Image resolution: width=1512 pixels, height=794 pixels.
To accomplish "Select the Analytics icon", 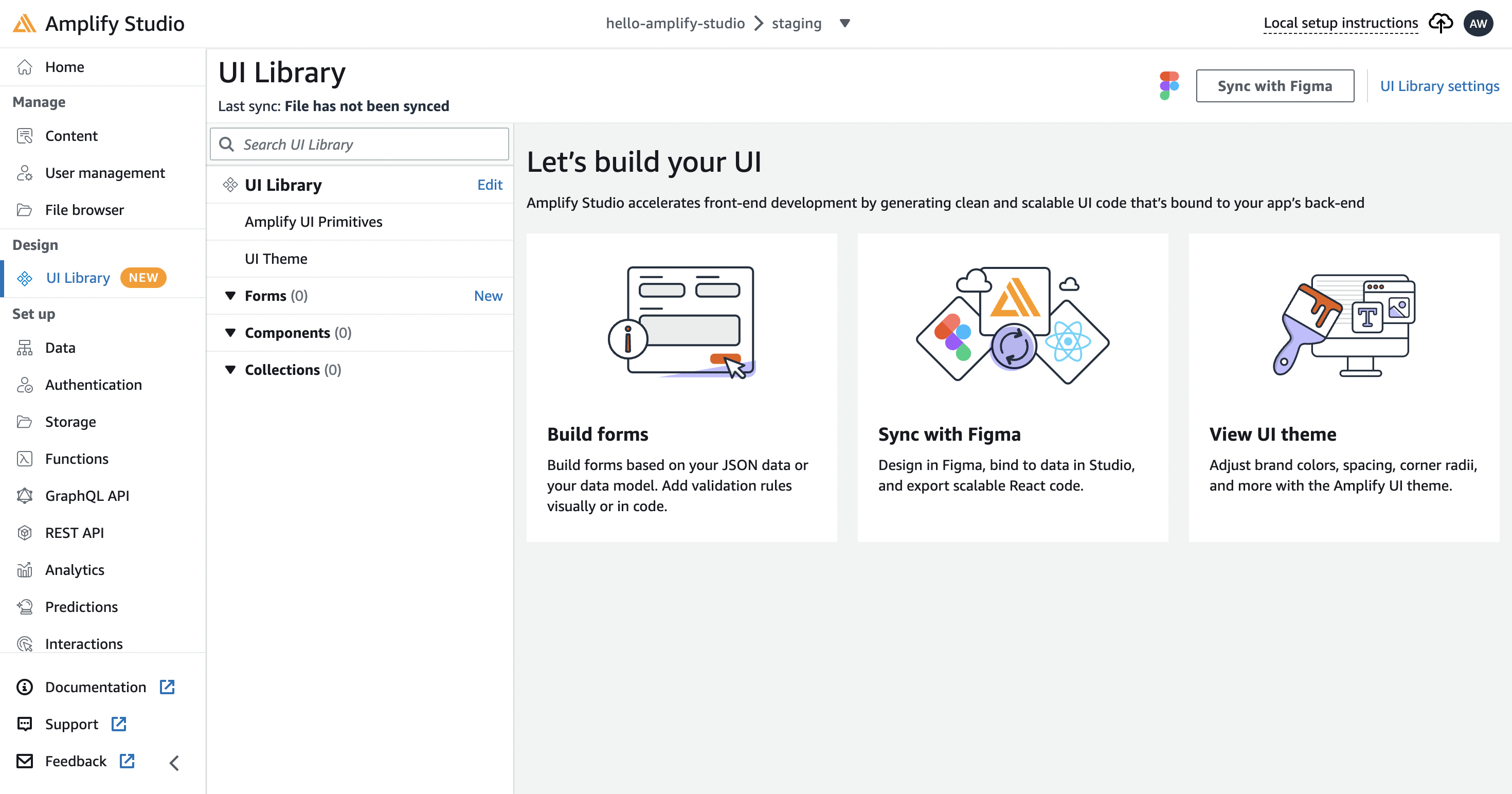I will [25, 569].
